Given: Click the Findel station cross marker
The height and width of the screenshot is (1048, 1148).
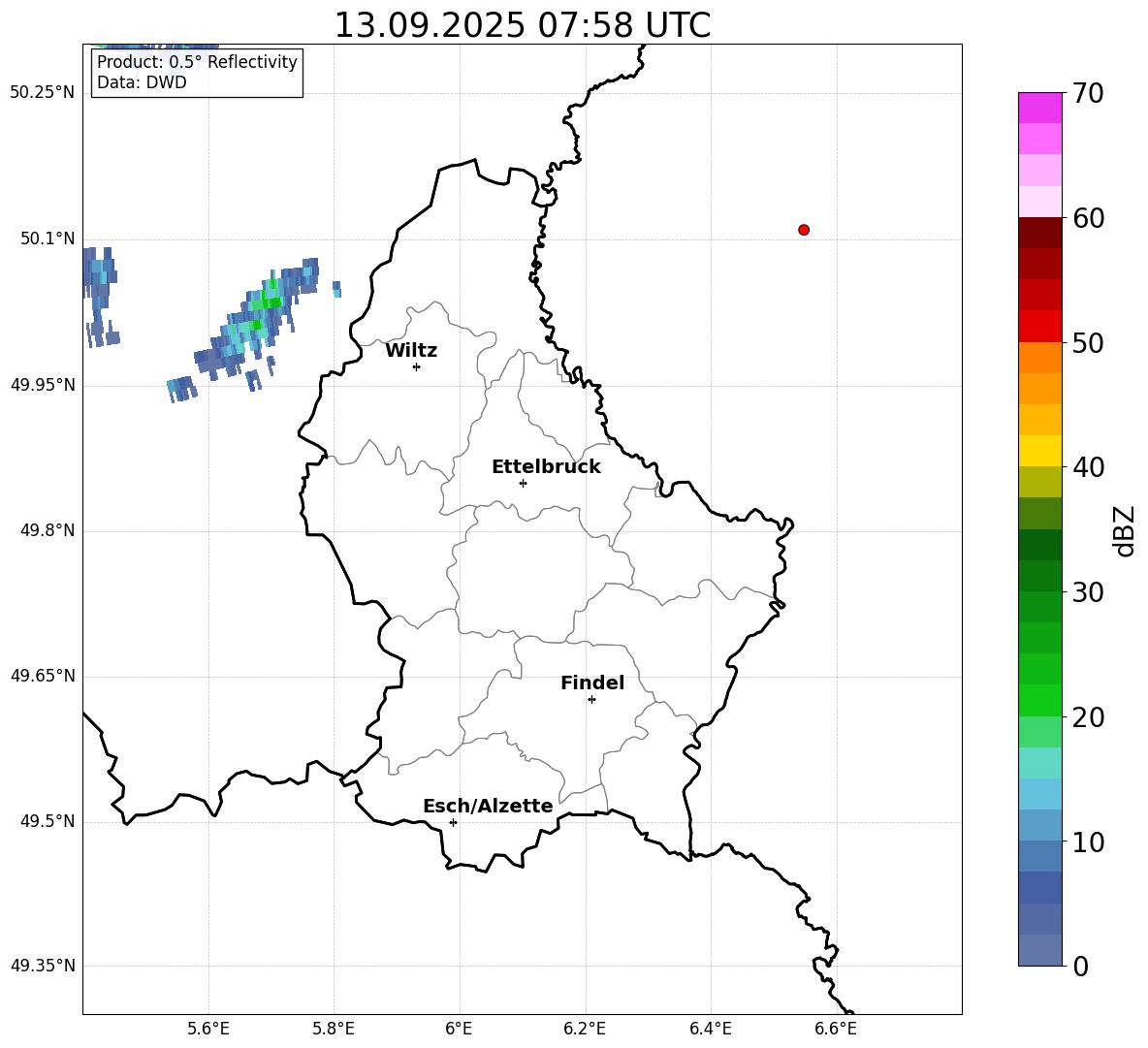Looking at the screenshot, I should coord(591,699).
